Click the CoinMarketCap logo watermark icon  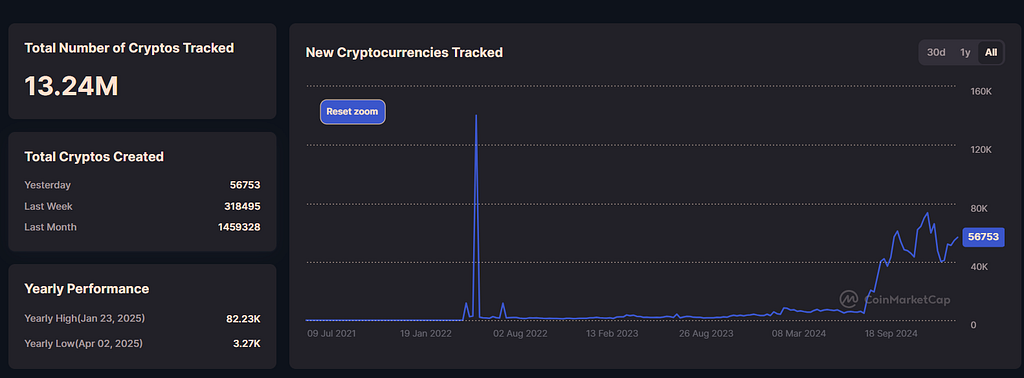[x=849, y=299]
